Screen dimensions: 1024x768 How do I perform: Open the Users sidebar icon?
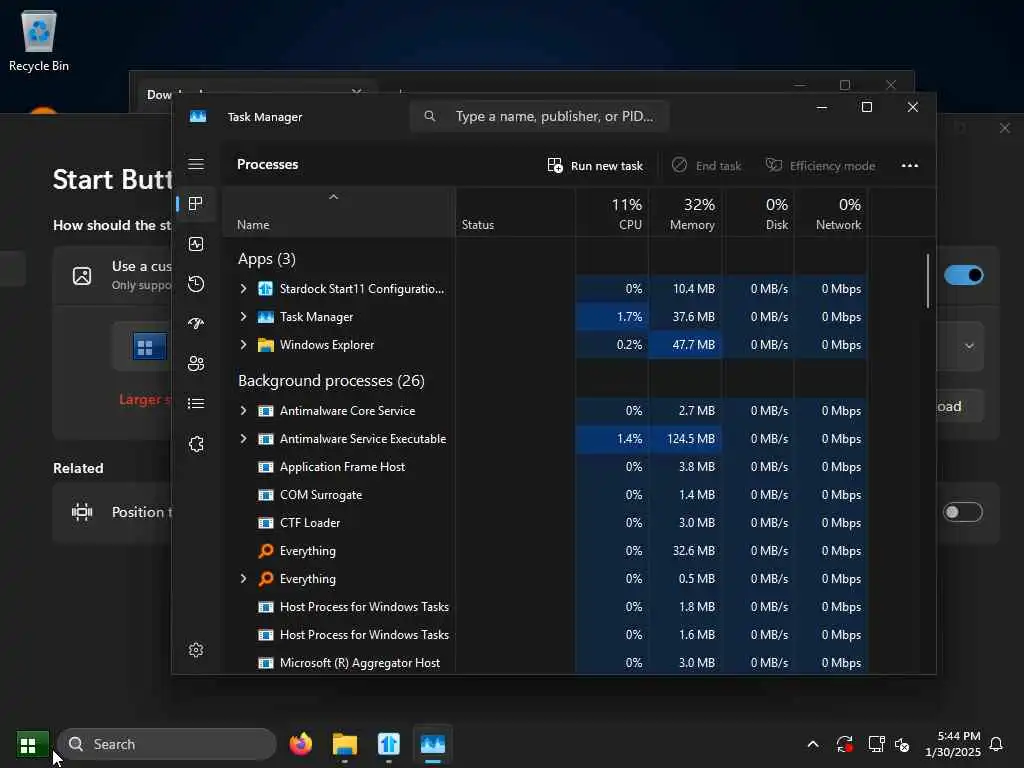pos(196,364)
